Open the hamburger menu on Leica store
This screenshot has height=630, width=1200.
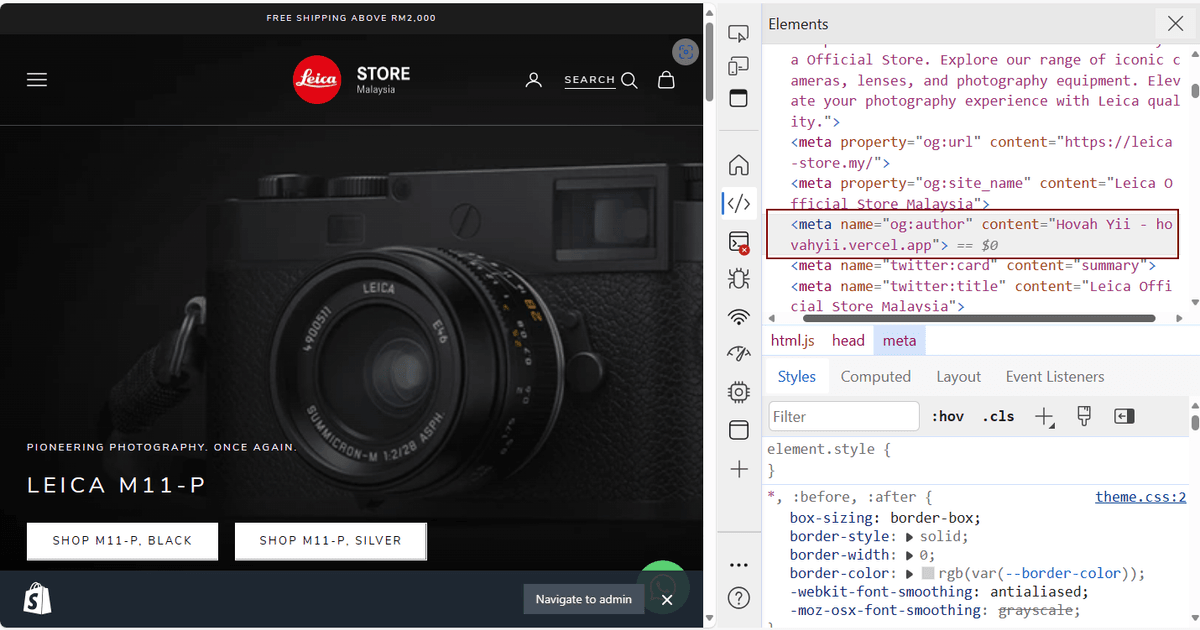(37, 80)
